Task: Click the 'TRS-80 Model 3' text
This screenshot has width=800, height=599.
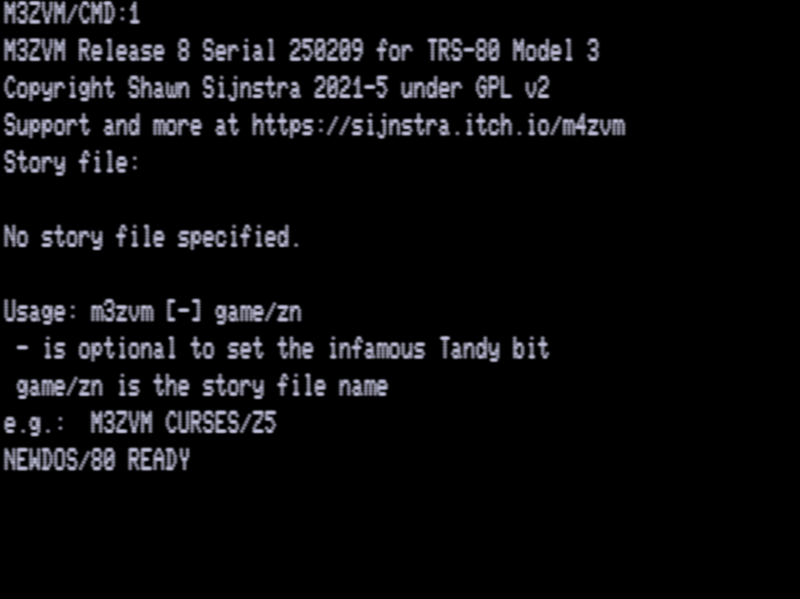Action: [x=513, y=51]
